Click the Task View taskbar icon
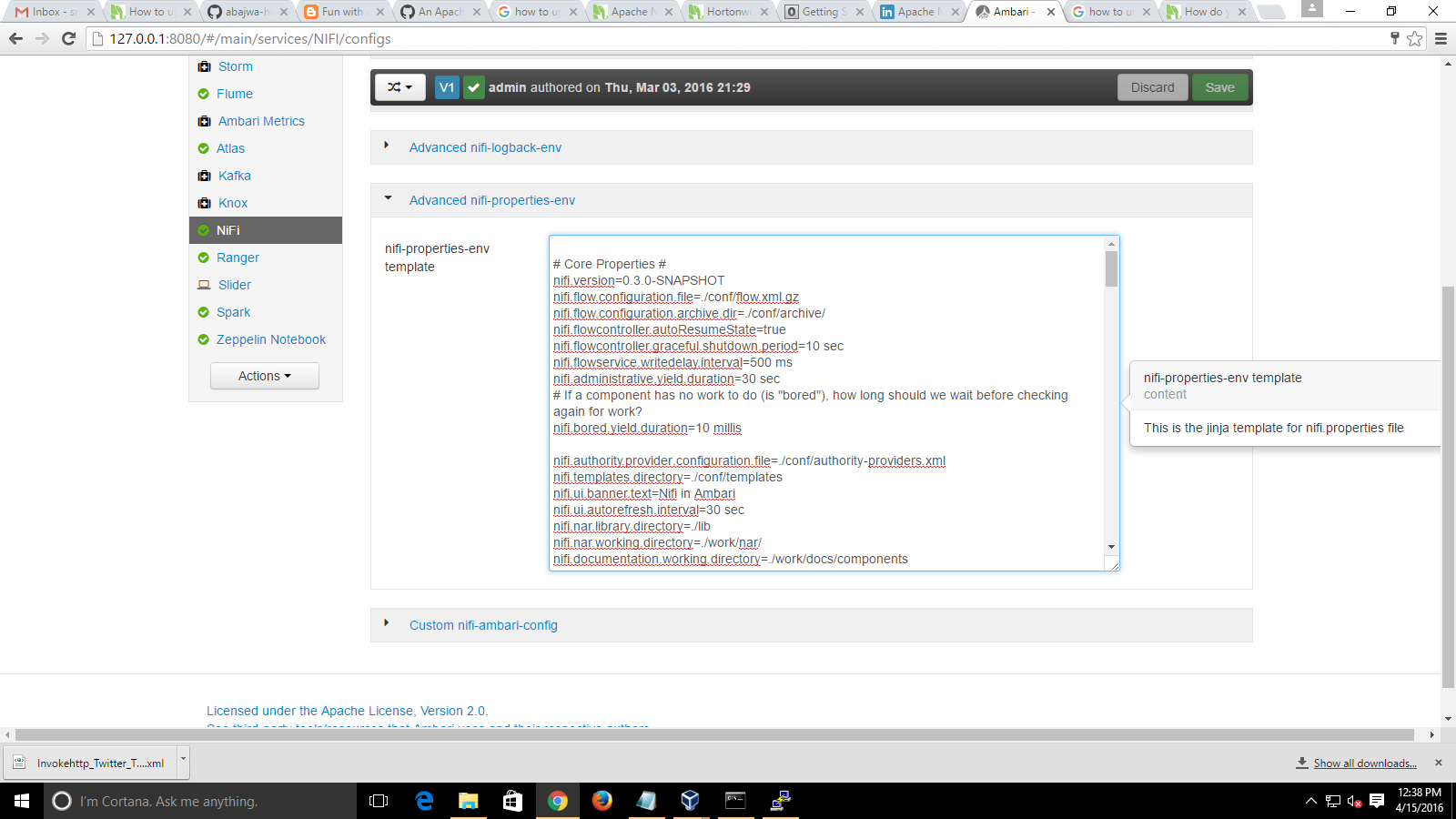 click(378, 801)
